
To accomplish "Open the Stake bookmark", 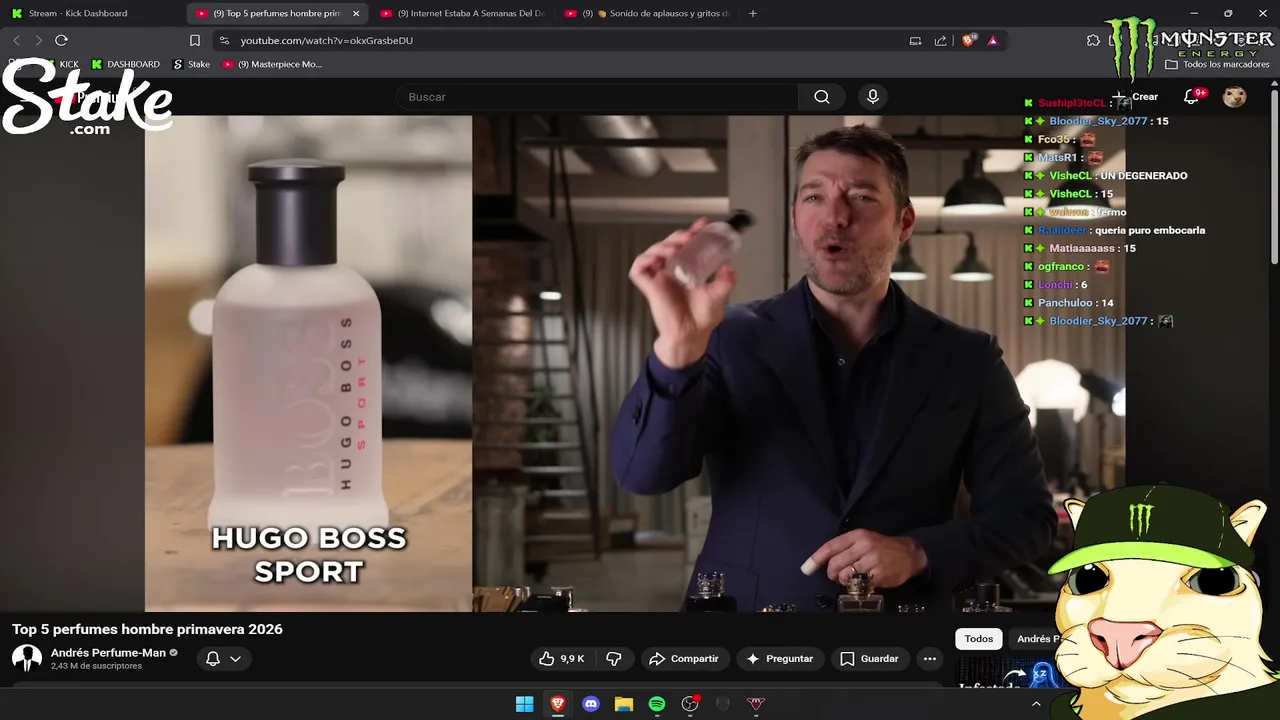I will [192, 64].
